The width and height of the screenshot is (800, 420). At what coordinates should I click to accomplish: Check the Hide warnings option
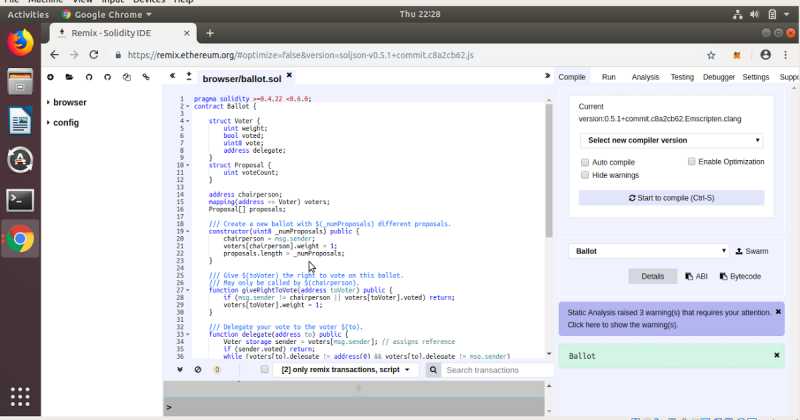tap(585, 175)
